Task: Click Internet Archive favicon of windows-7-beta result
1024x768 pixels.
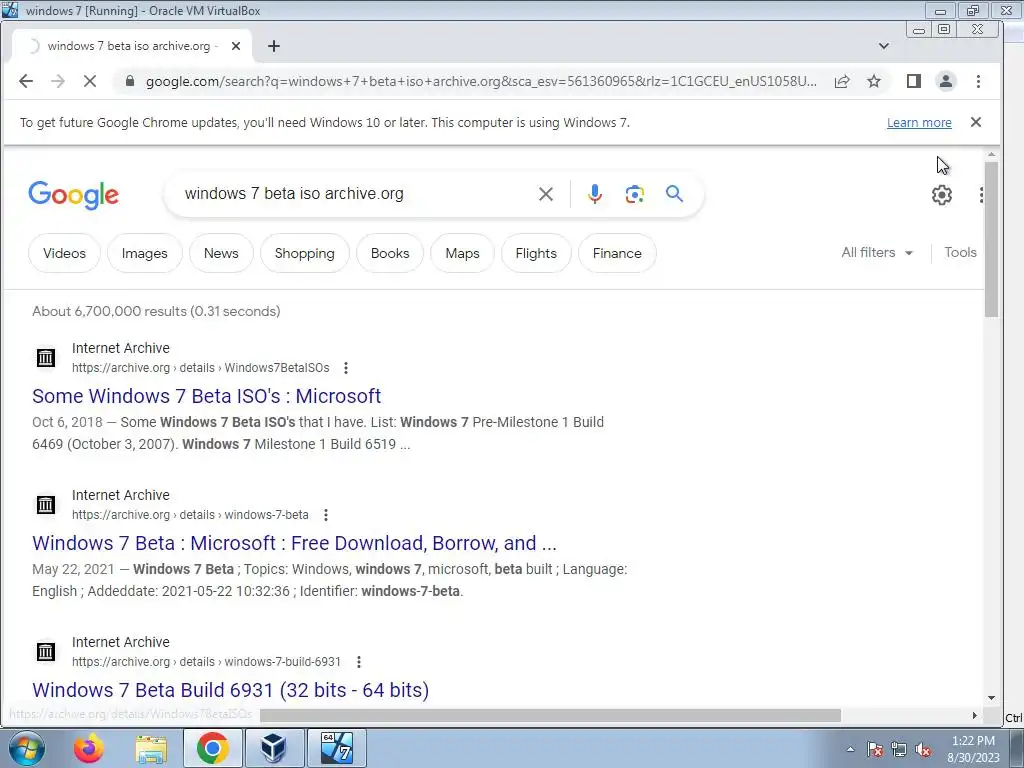Action: click(46, 504)
